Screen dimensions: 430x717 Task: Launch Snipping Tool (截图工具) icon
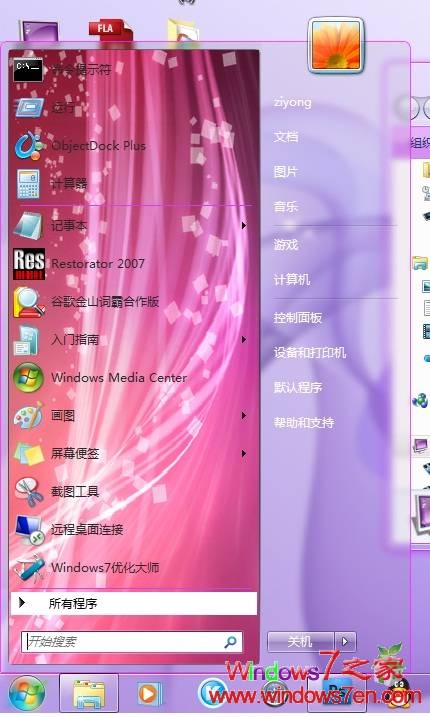tap(29, 492)
